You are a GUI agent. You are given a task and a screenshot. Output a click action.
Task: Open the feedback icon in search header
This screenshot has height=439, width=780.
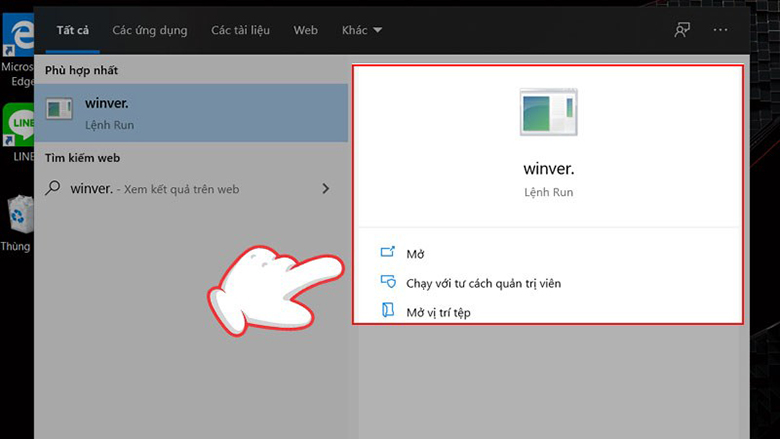click(682, 30)
